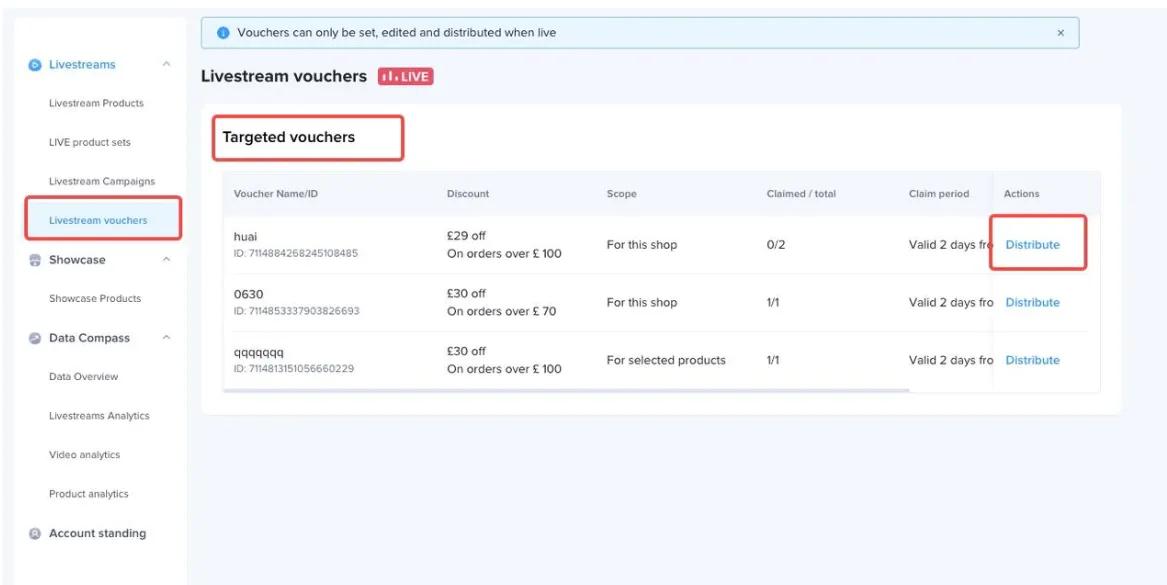Viewport: 1167px width, 585px height.
Task: Click the Data Compass section icon
Action: pos(34,338)
